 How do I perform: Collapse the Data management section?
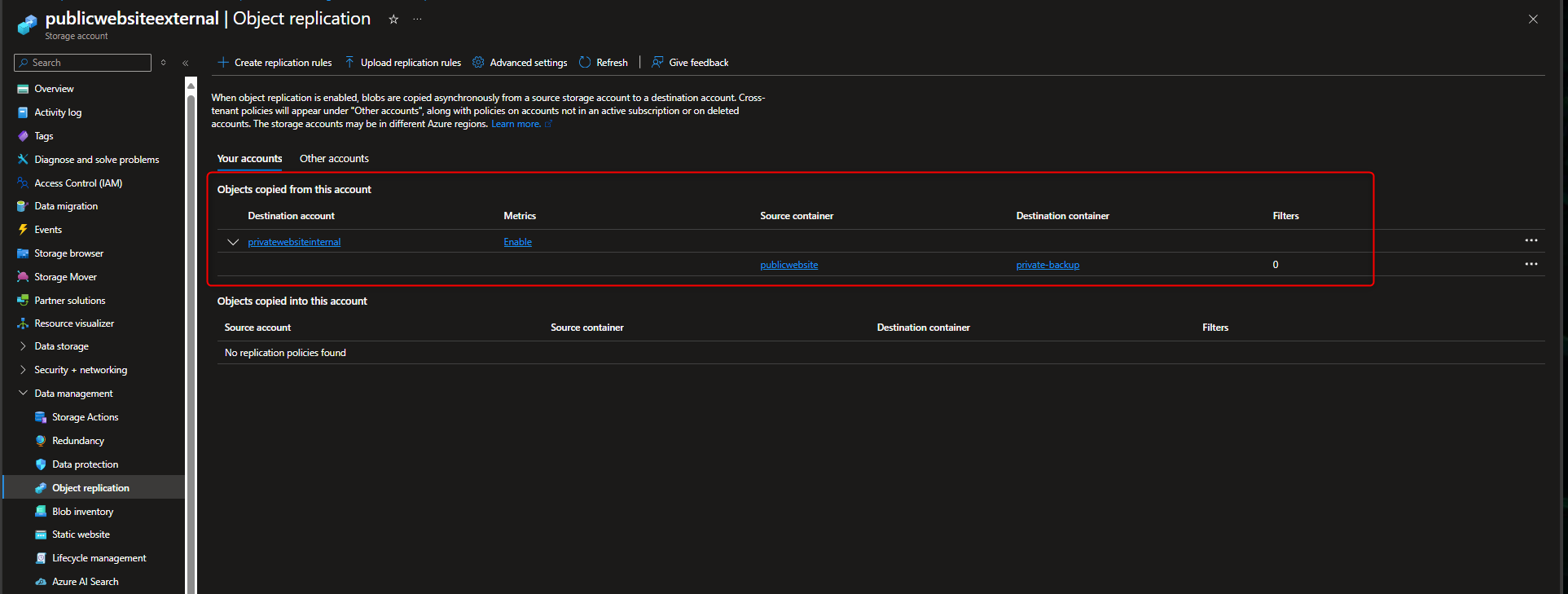tap(23, 394)
